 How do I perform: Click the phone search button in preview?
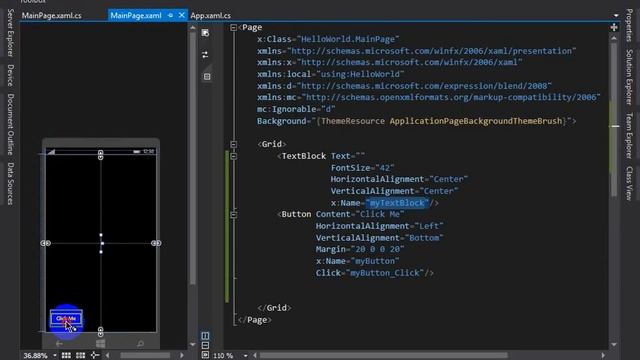[x=140, y=344]
